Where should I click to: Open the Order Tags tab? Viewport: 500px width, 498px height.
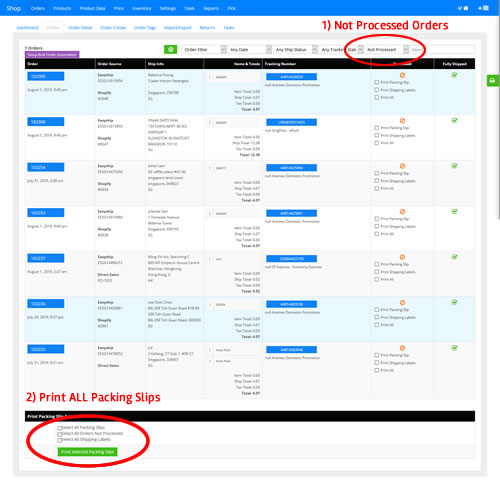145,28
